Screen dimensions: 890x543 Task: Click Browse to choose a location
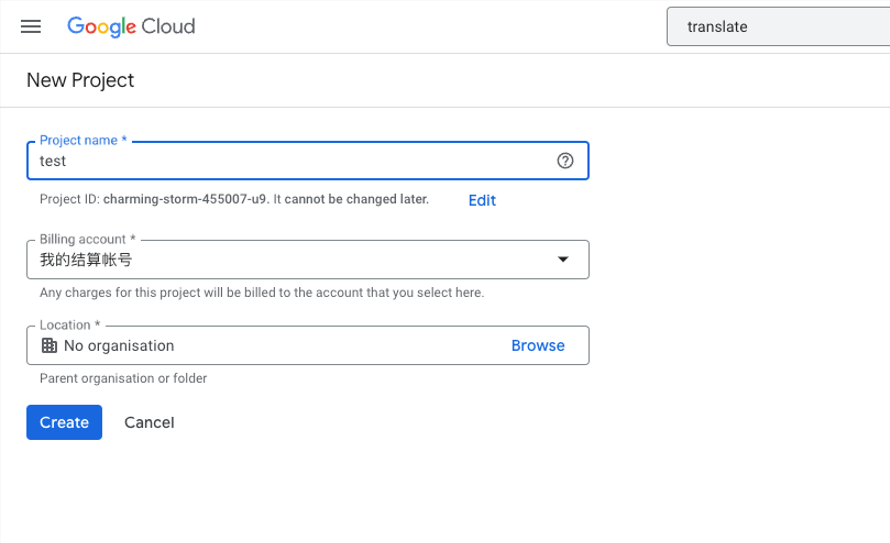538,346
